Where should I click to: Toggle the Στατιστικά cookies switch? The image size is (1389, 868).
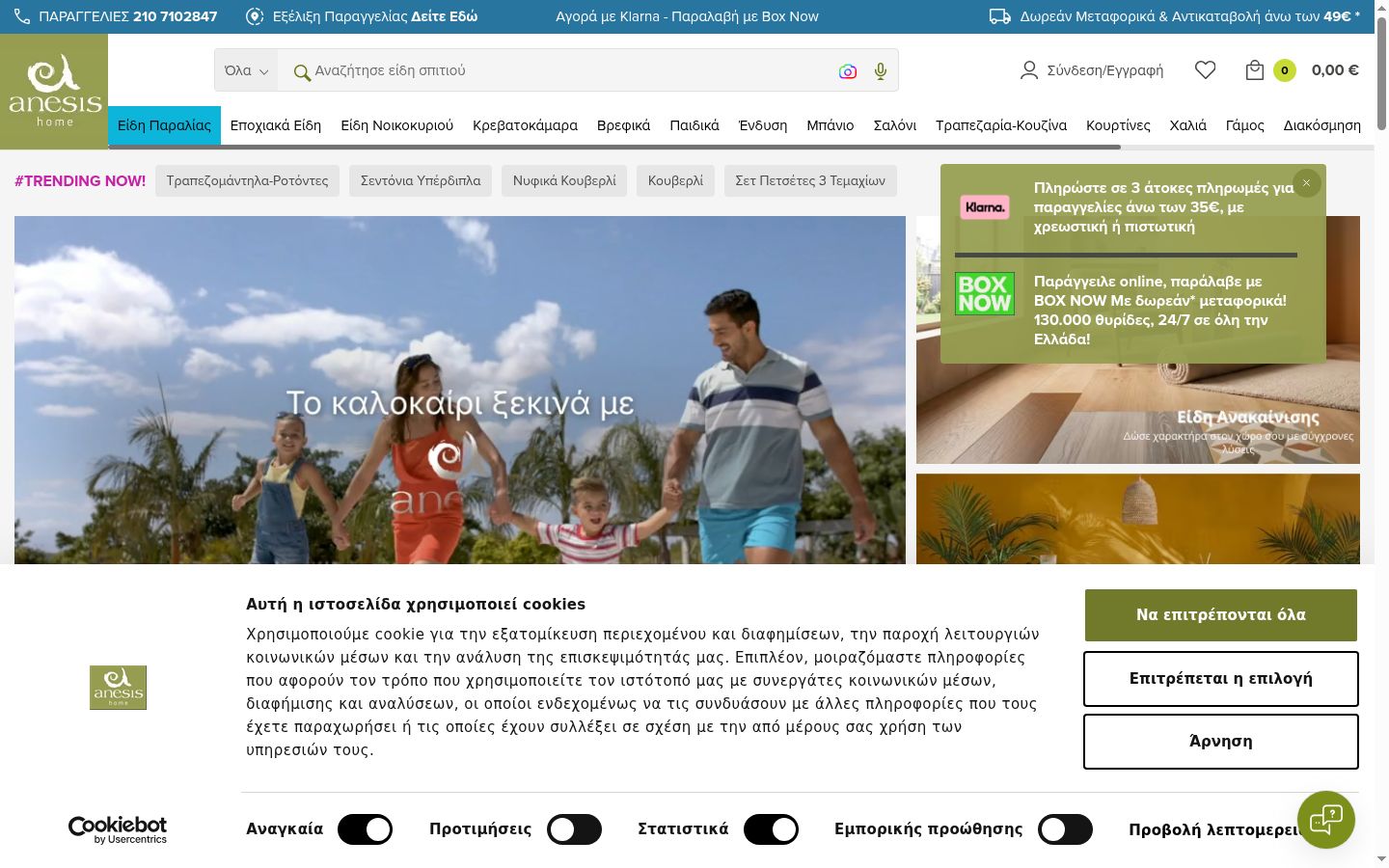click(x=771, y=829)
